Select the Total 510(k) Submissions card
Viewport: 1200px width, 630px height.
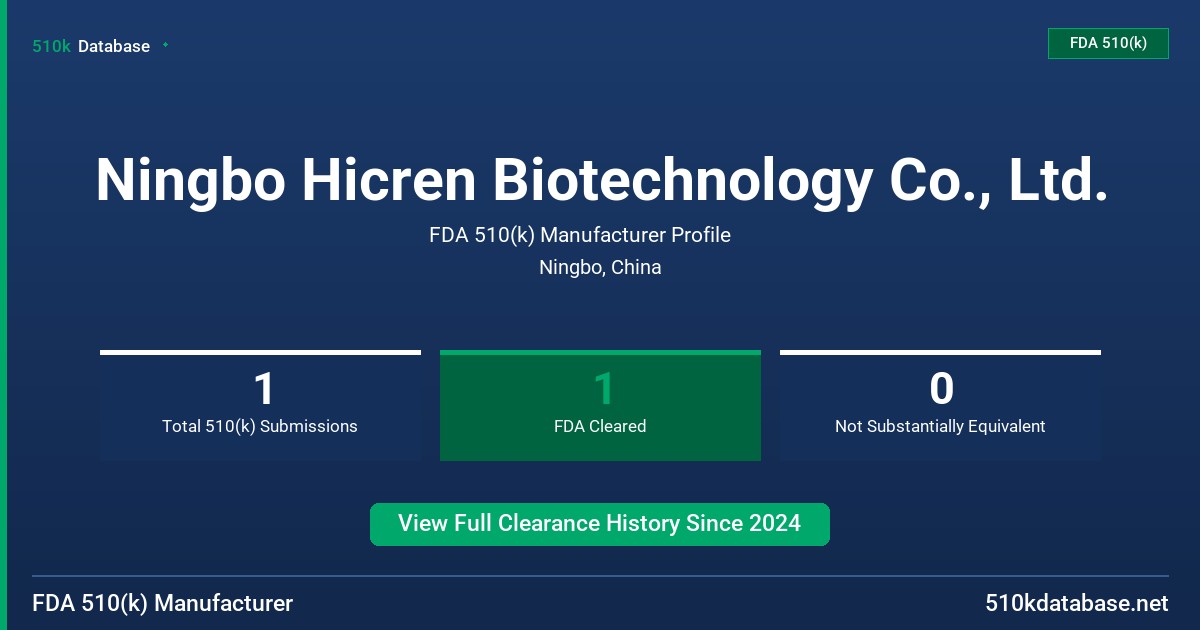260,406
